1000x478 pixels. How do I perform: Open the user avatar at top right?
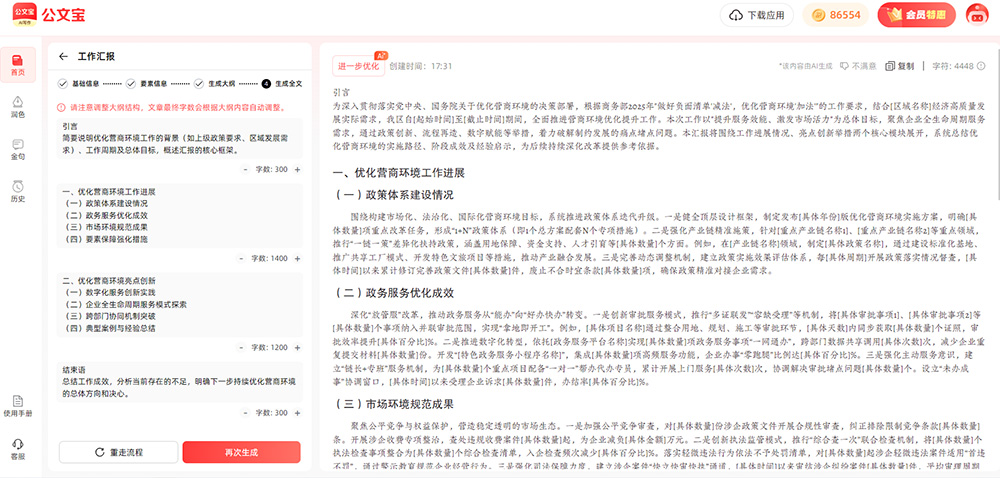(x=976, y=15)
